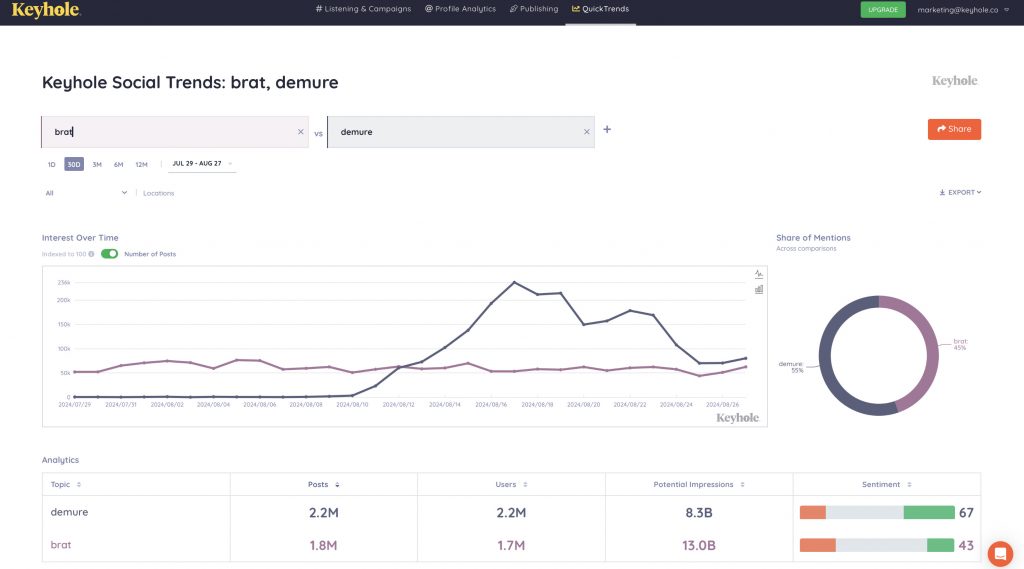Clear the brat search term
The image size is (1024, 569).
click(300, 132)
